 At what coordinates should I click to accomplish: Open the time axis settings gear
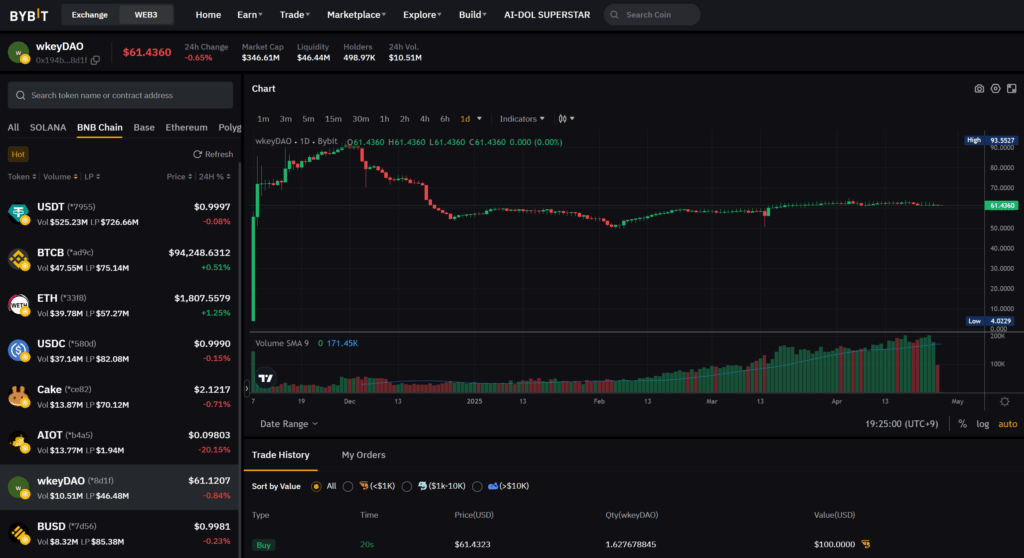tap(1004, 401)
